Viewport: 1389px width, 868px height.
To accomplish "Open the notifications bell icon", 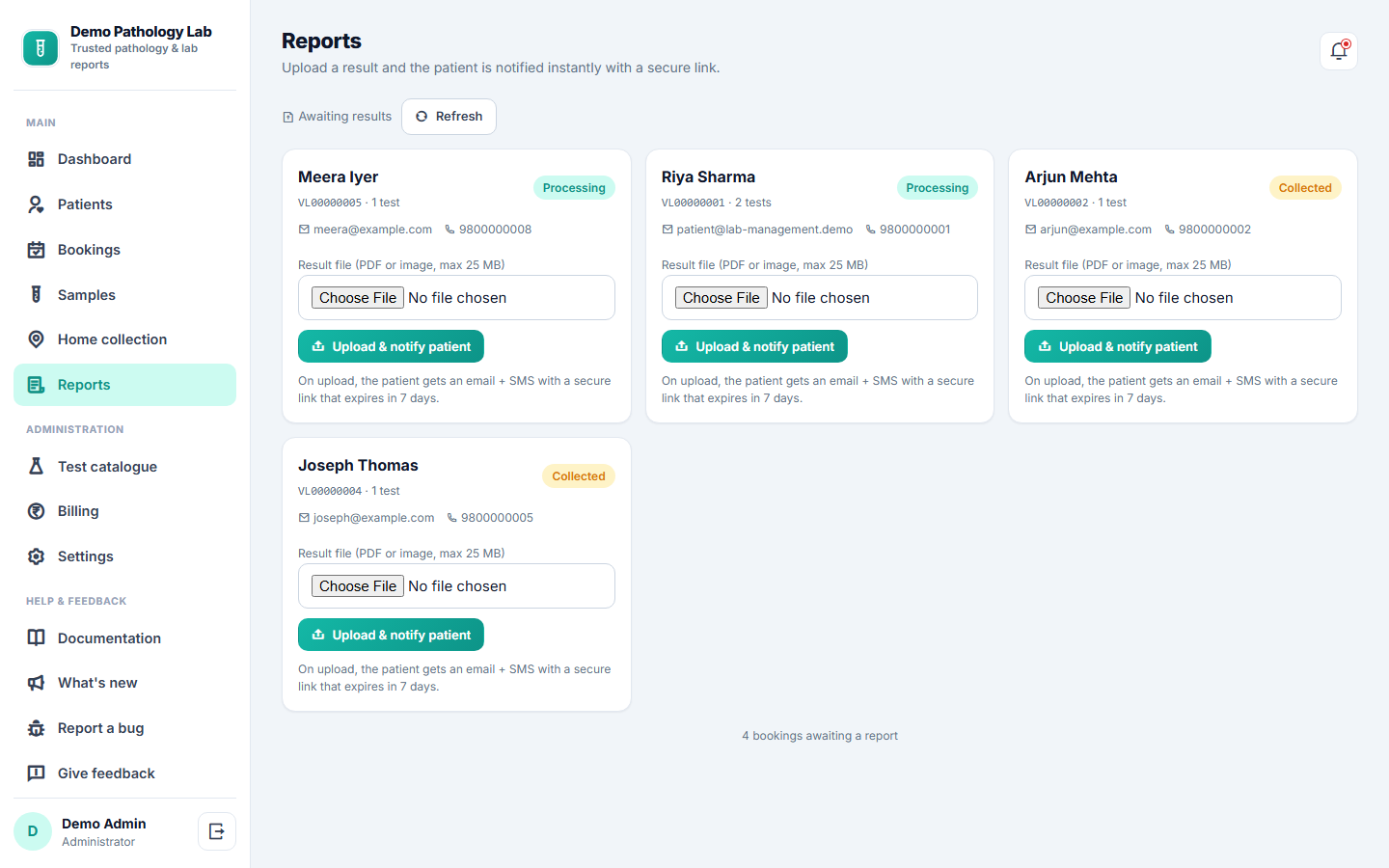I will point(1338,51).
